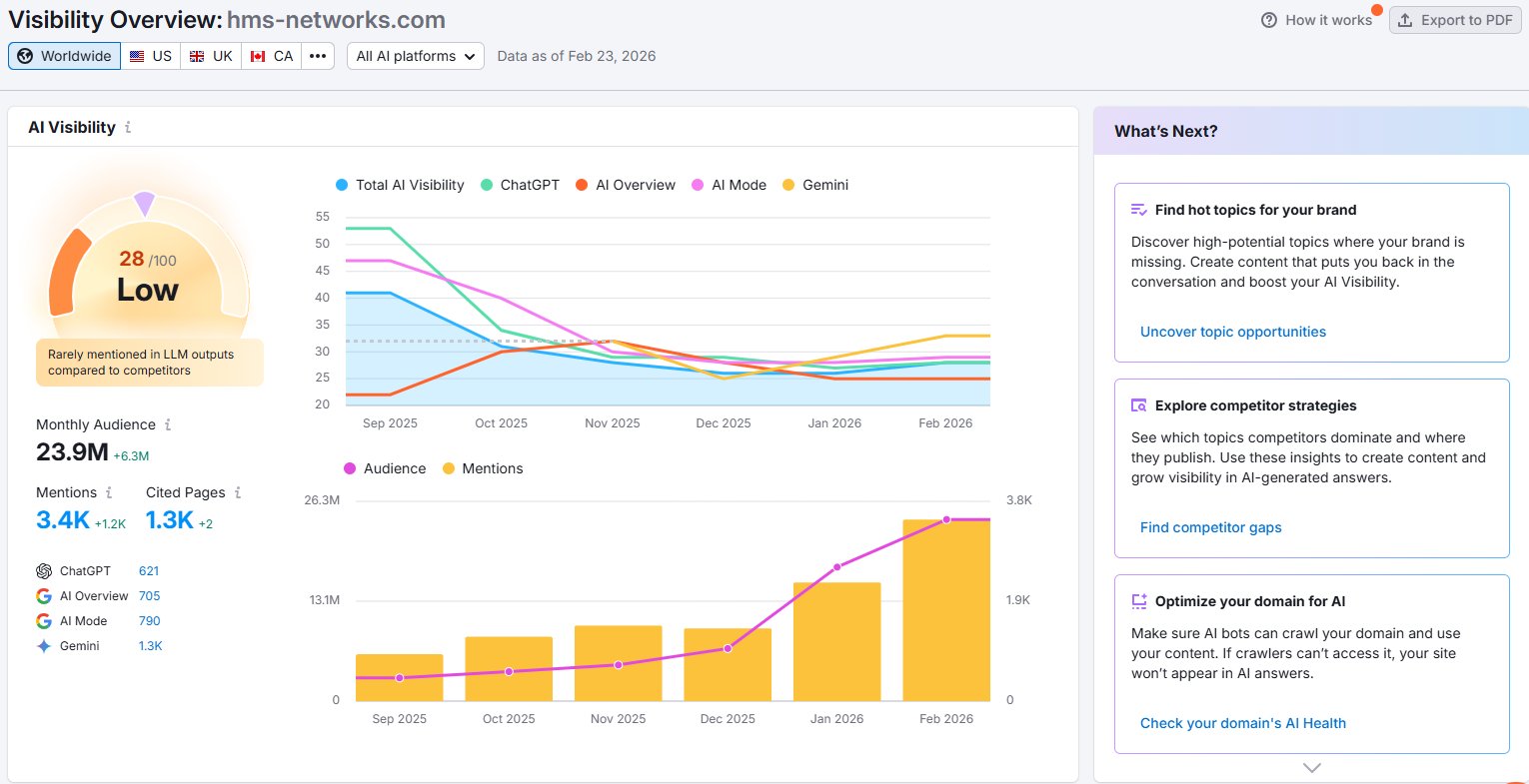Image resolution: width=1529 pixels, height=784 pixels.
Task: Click ChatGPT mentions count 621
Action: point(149,571)
